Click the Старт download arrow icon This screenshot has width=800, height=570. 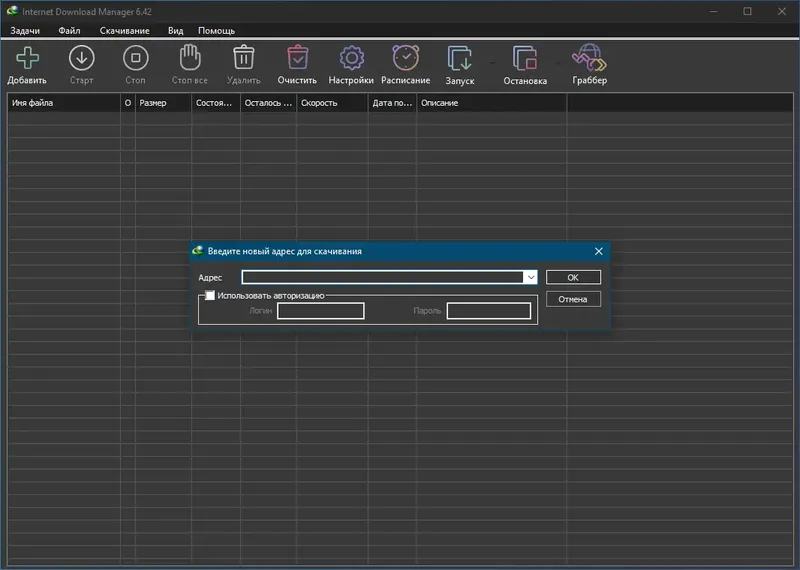click(x=82, y=58)
